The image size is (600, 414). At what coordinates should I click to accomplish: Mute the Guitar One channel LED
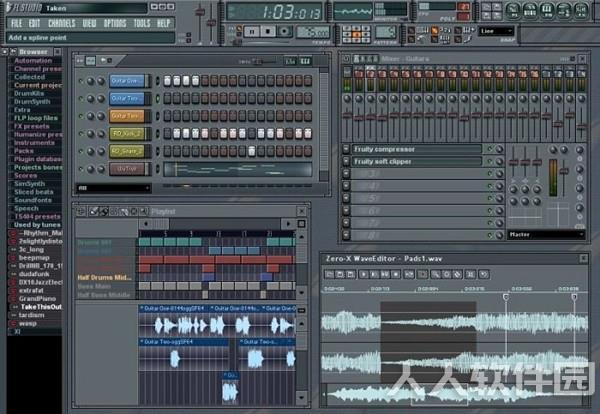tap(81, 81)
